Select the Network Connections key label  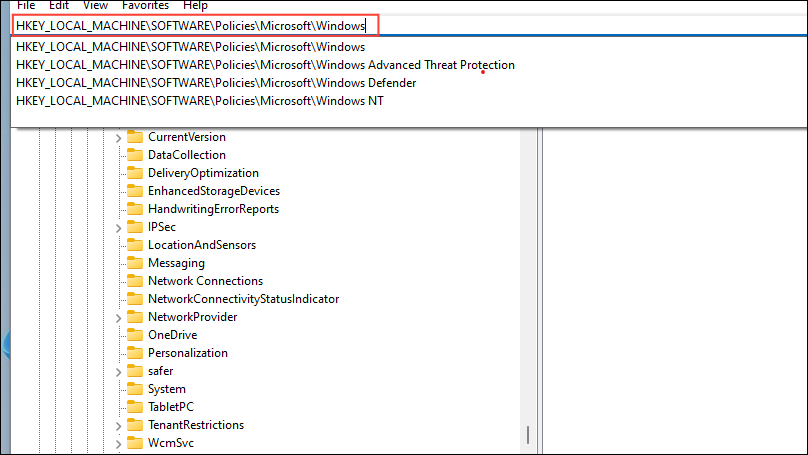pos(206,281)
